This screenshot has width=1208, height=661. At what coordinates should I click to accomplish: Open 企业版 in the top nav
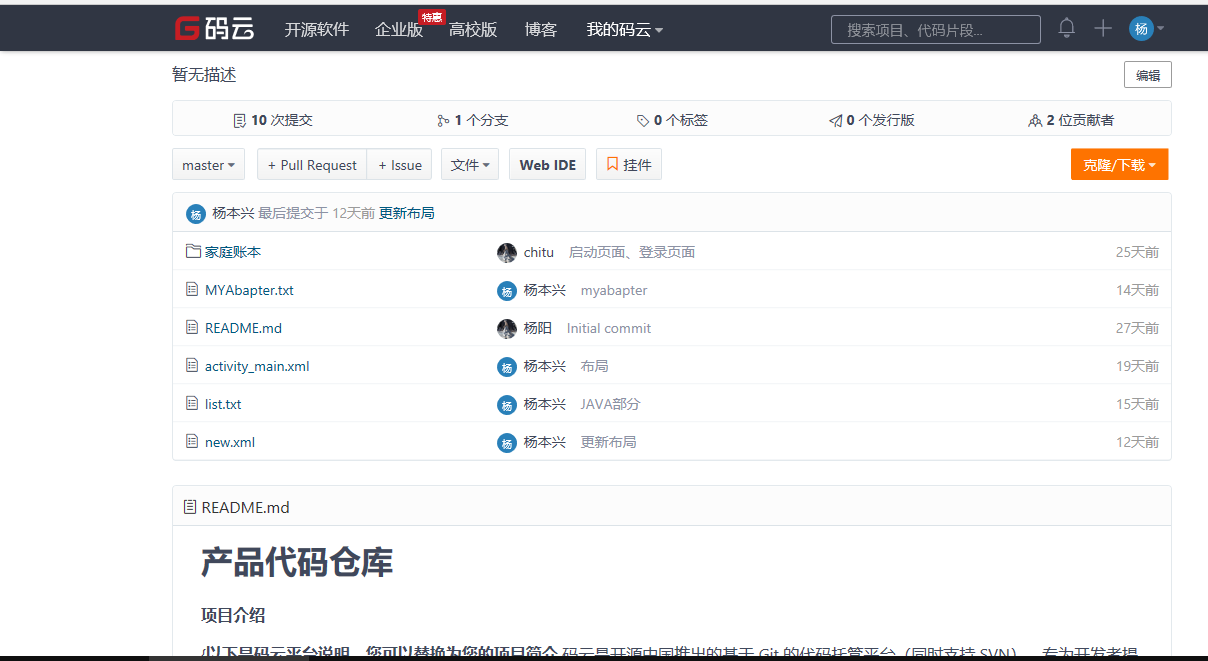(399, 30)
